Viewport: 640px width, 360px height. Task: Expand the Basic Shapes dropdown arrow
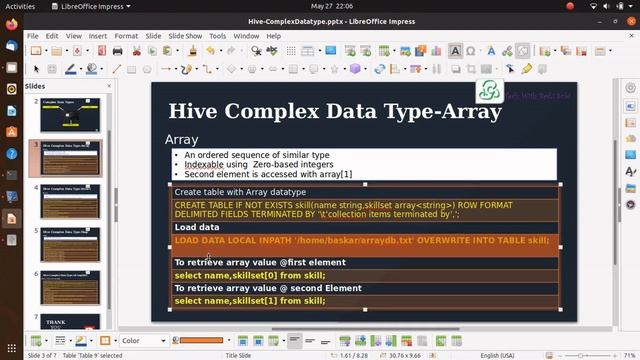[242, 69]
